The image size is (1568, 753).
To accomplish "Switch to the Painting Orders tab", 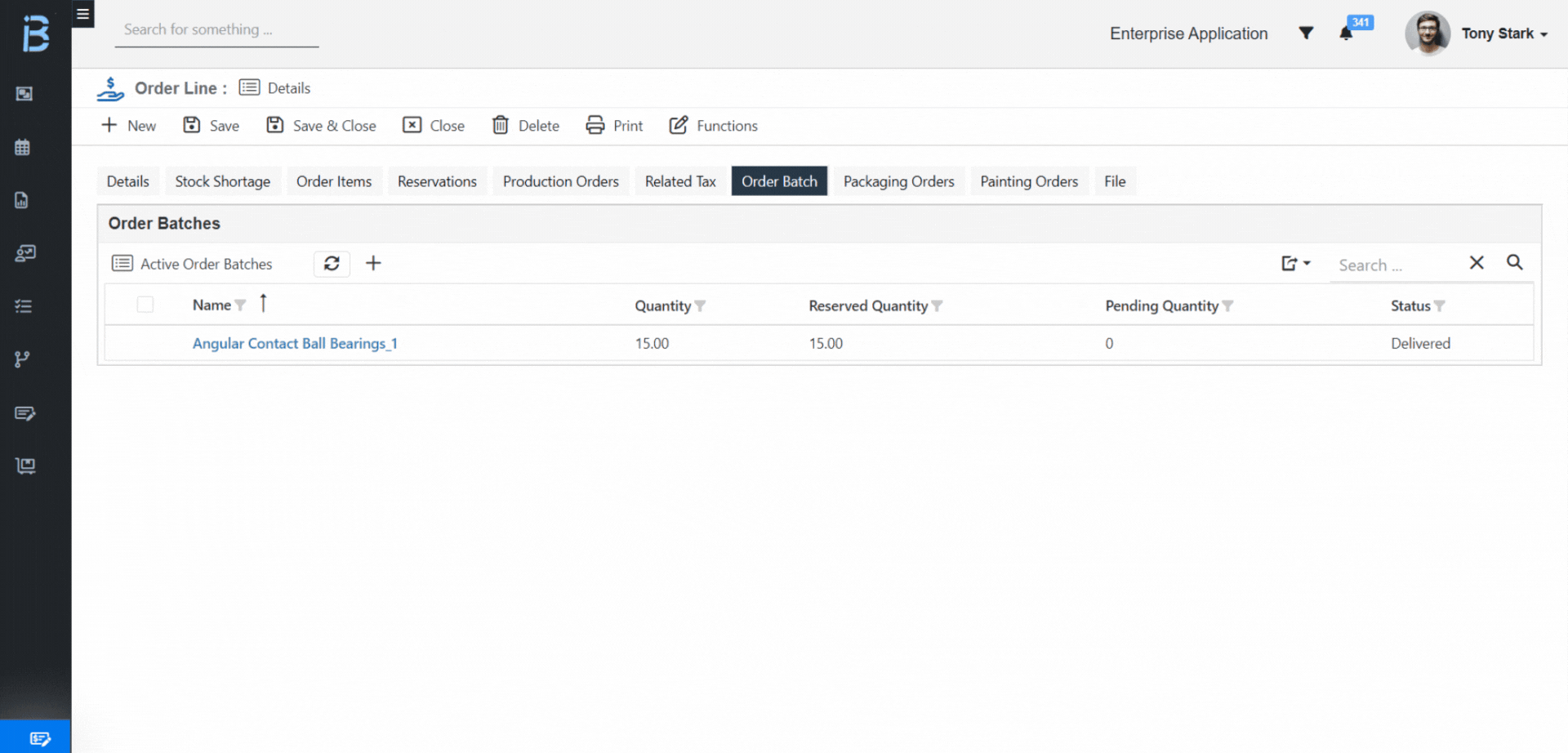I will pyautogui.click(x=1029, y=181).
